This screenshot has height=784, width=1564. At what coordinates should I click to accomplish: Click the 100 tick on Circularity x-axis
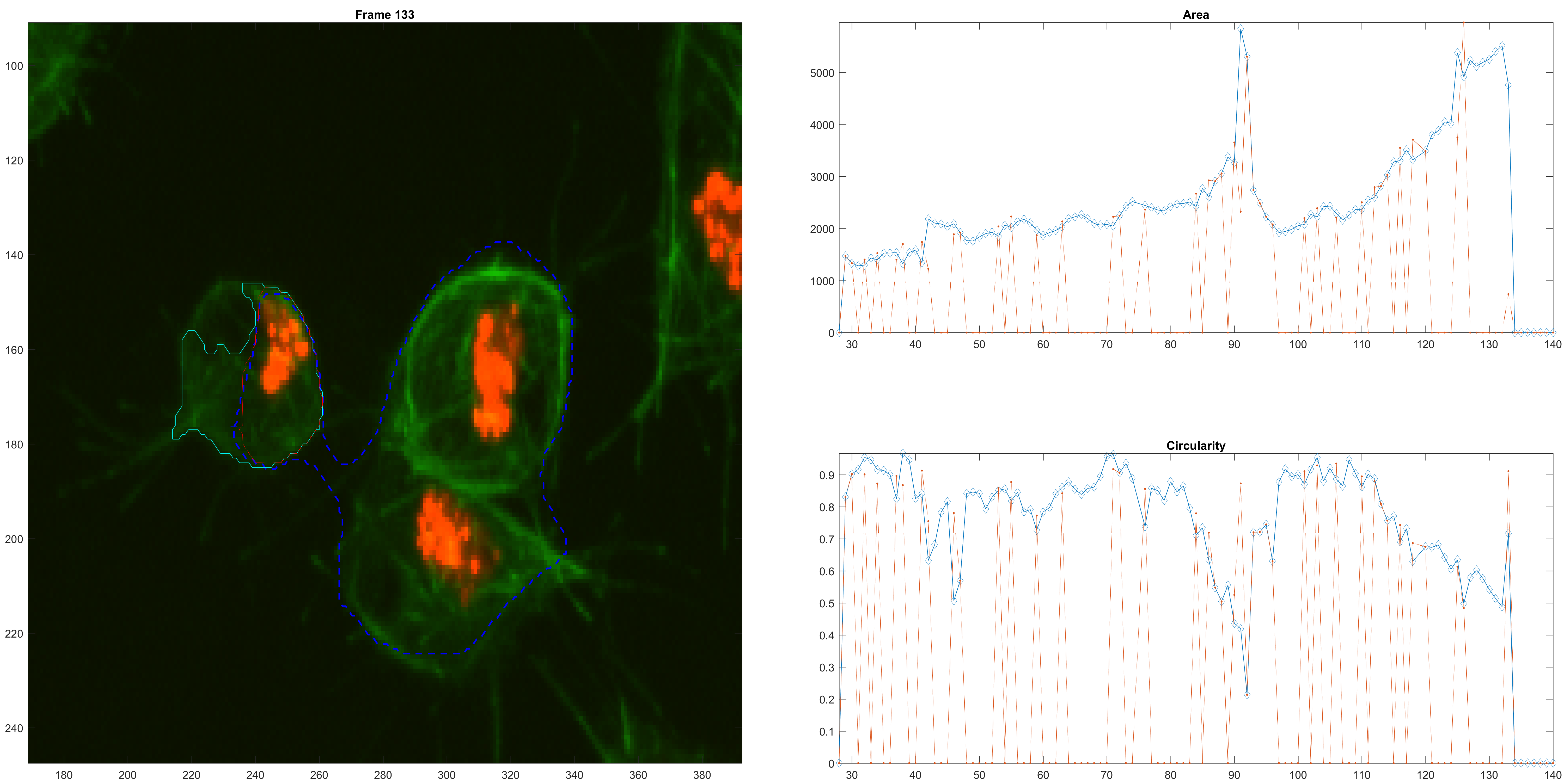(1298, 775)
